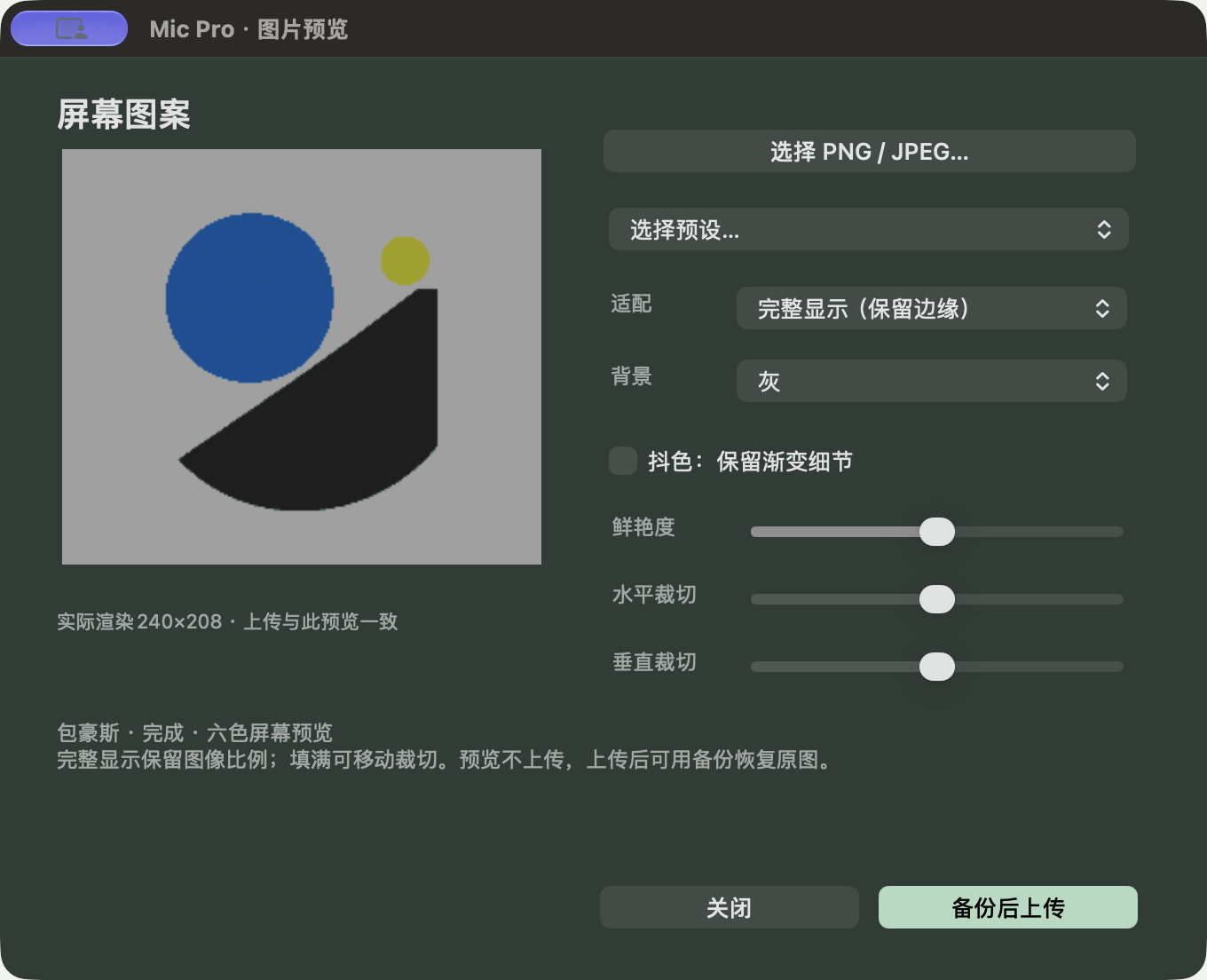Screen dimensions: 1207x980
Task: Click the Mic Pro · 图片预览 window title
Action: click(248, 29)
